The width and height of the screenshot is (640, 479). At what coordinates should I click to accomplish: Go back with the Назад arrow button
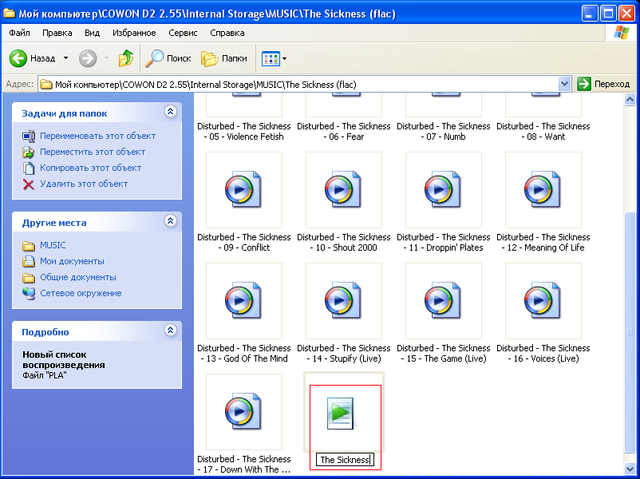32,58
